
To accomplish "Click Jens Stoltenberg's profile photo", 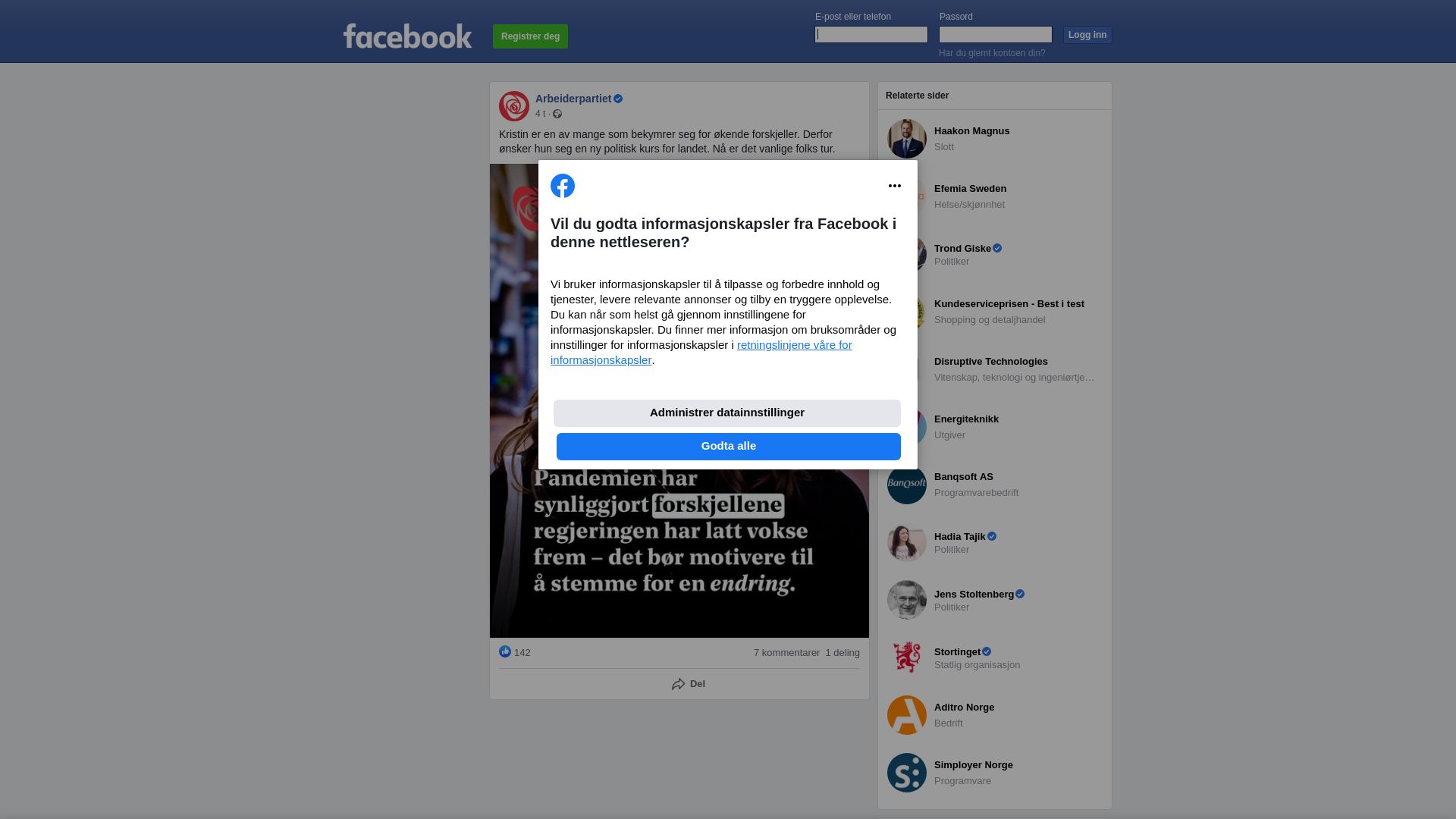I will pyautogui.click(x=907, y=600).
